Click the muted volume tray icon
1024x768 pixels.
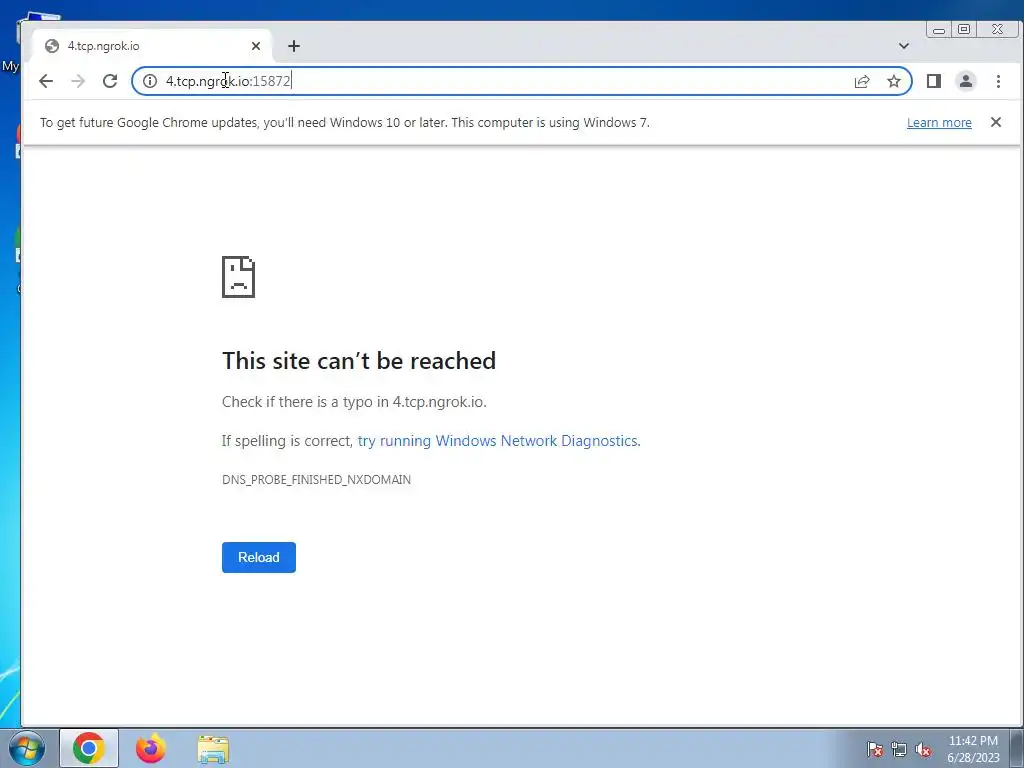[x=923, y=749]
